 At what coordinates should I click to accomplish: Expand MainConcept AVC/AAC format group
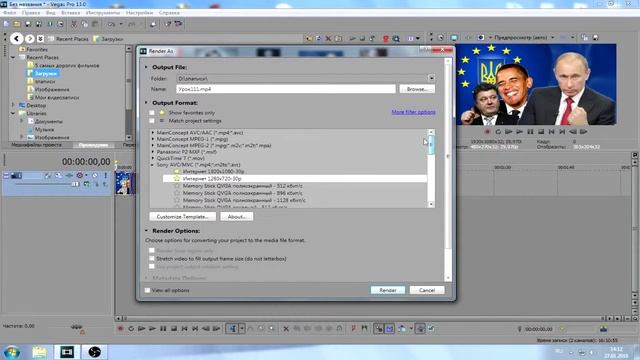[x=153, y=133]
